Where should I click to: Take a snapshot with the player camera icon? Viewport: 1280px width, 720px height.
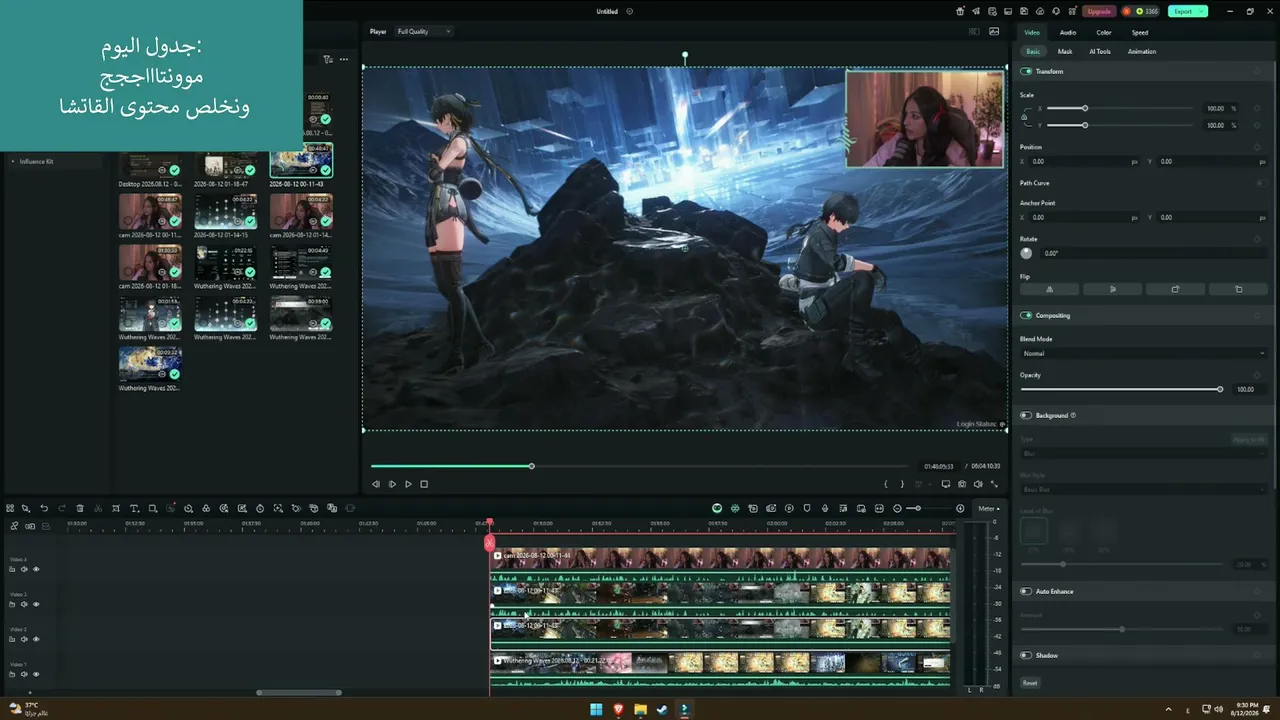[962, 484]
